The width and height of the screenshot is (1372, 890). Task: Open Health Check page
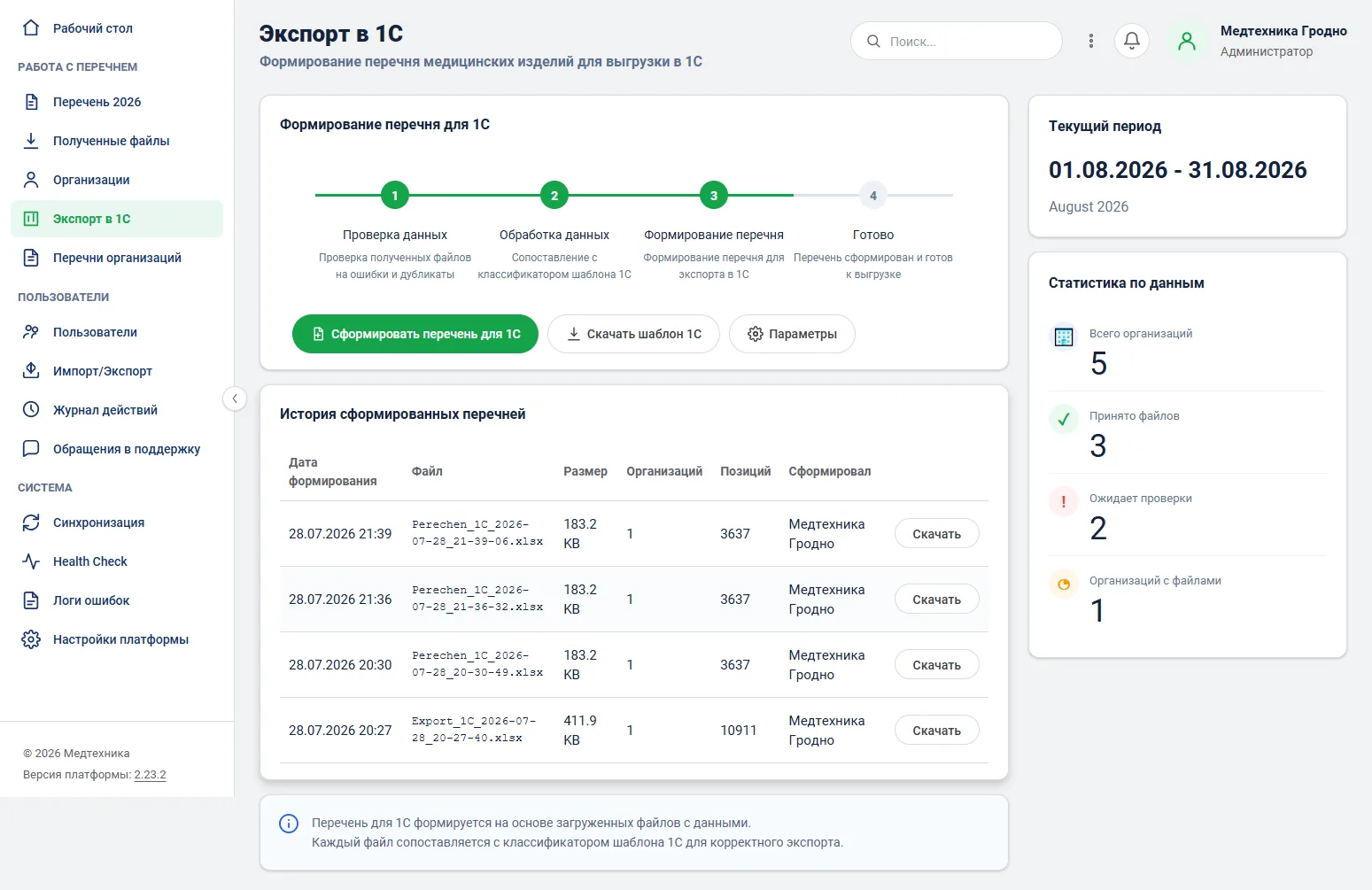coord(117,561)
